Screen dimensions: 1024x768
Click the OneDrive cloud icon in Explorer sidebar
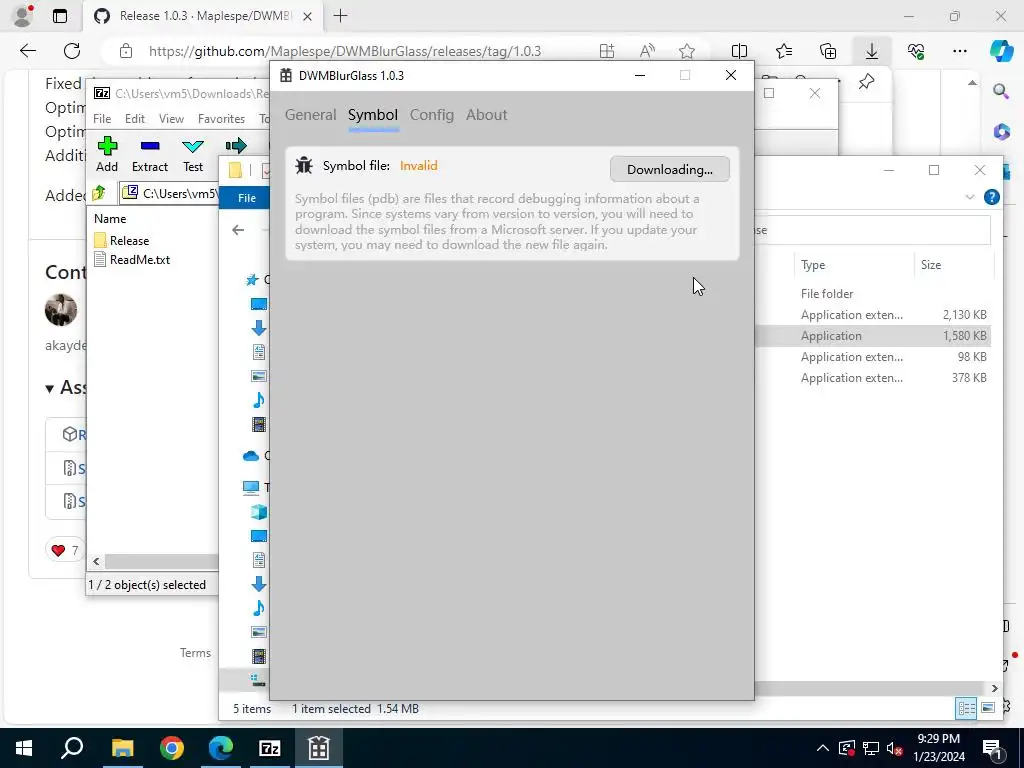pyautogui.click(x=251, y=456)
